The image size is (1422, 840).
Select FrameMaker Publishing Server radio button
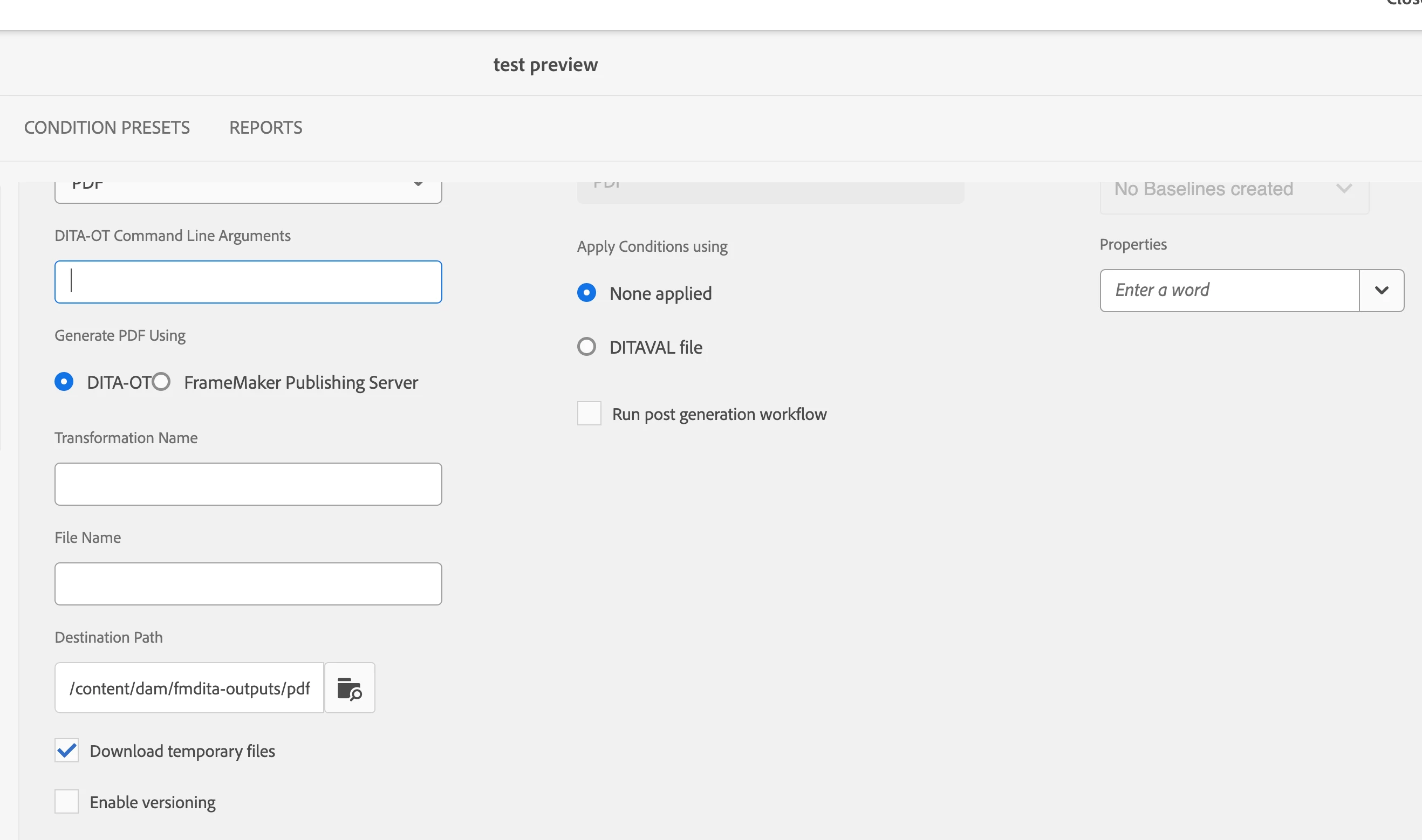pos(161,382)
